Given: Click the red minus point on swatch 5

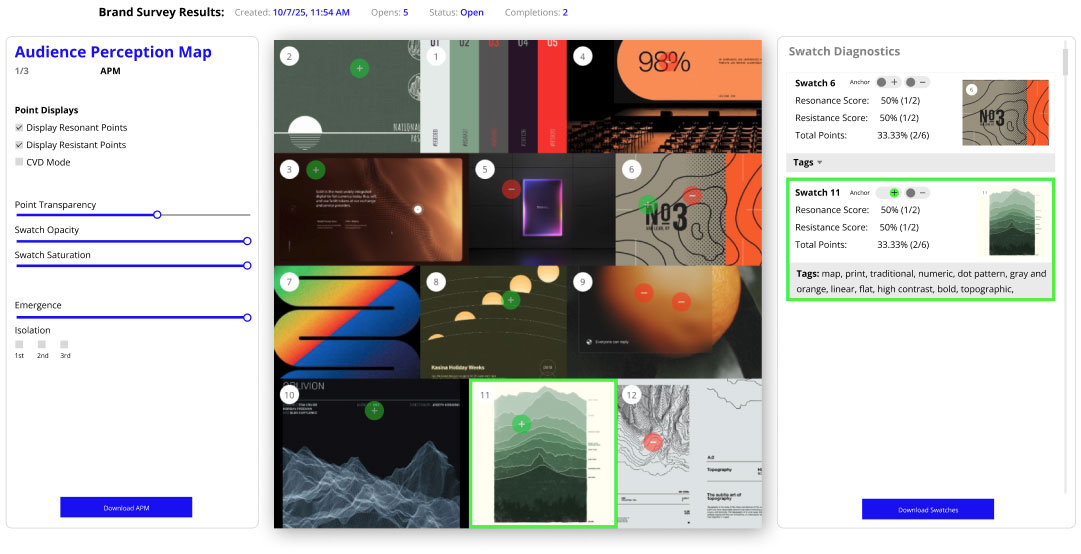Looking at the screenshot, I should pos(510,188).
